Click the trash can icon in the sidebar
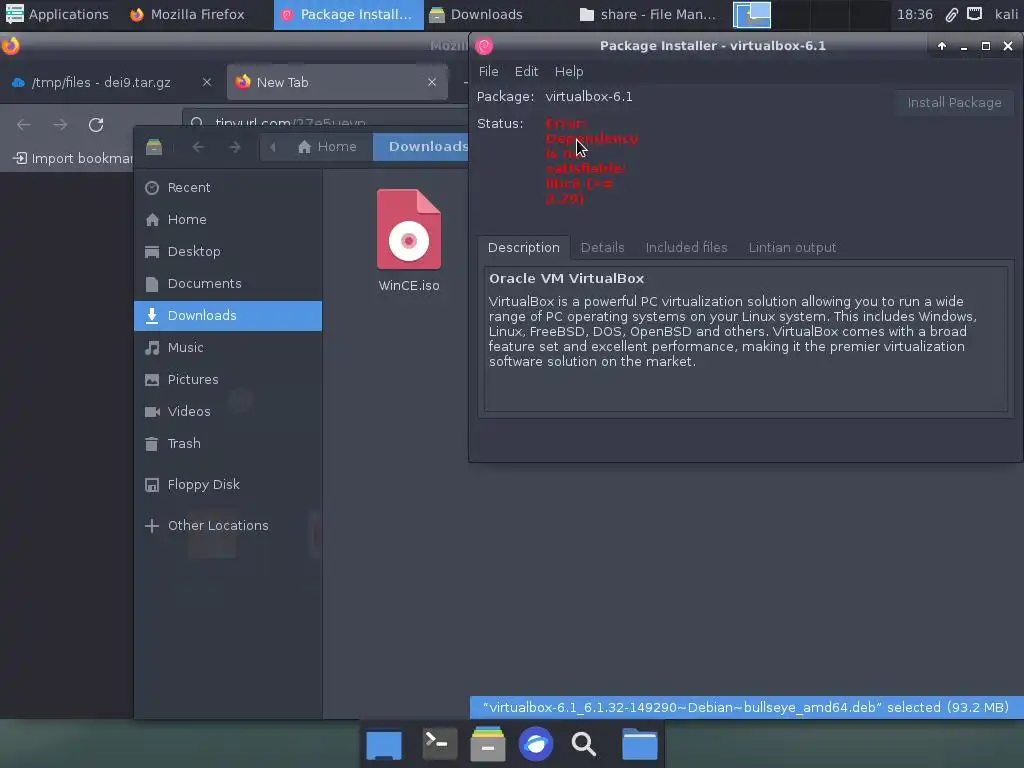This screenshot has height=768, width=1024. [152, 443]
